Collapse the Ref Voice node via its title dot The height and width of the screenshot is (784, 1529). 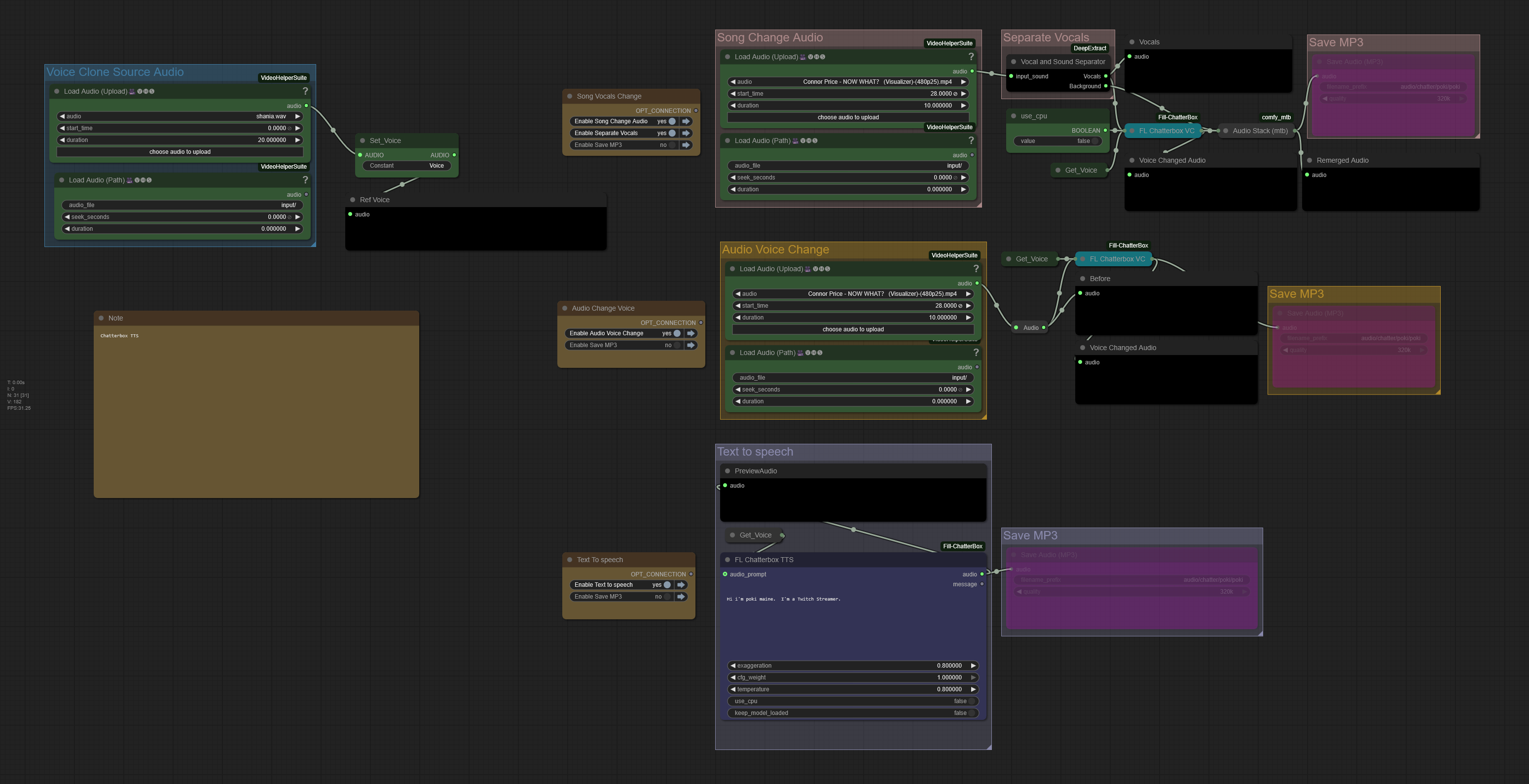point(353,200)
